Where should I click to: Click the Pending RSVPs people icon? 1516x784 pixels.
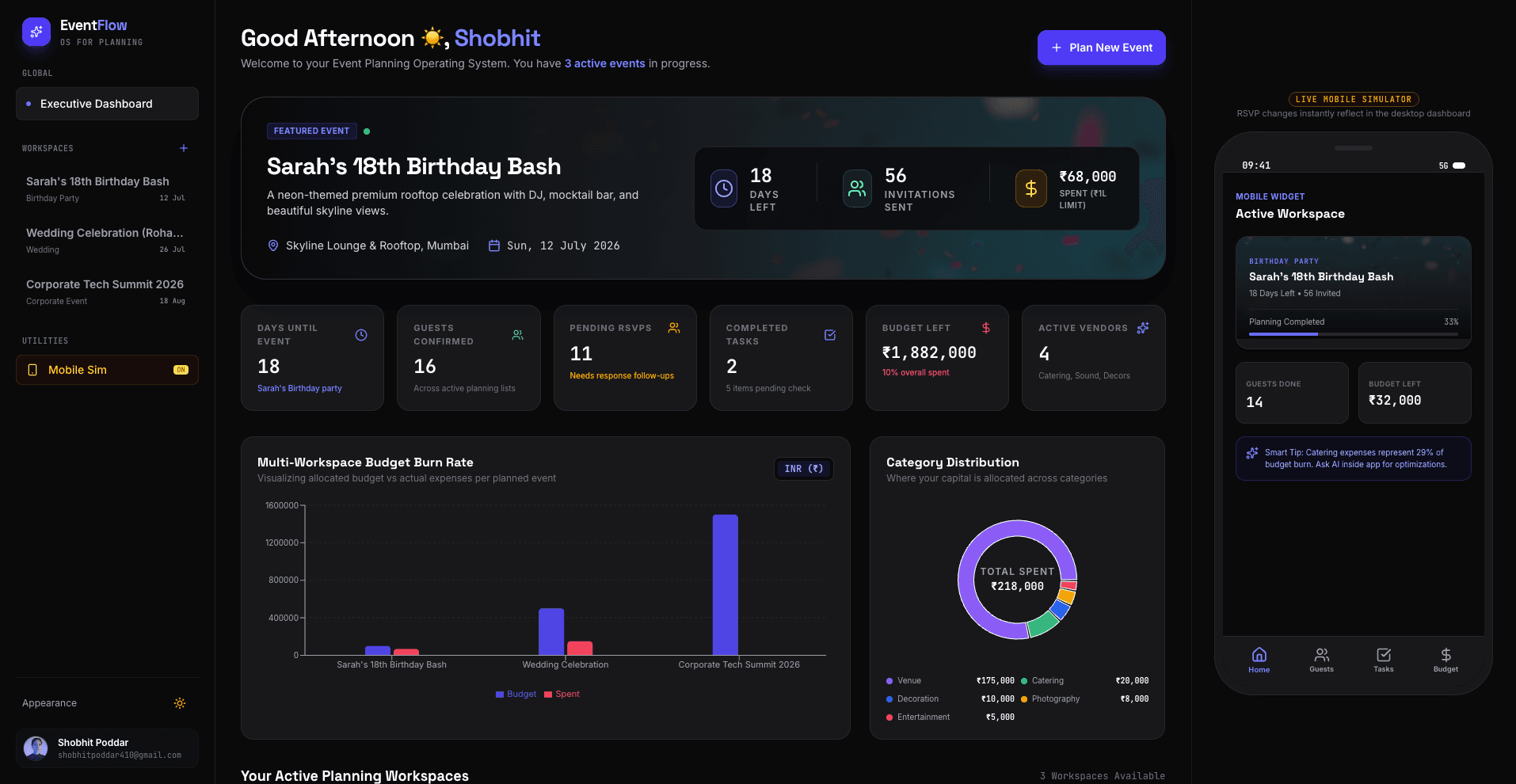pos(674,328)
